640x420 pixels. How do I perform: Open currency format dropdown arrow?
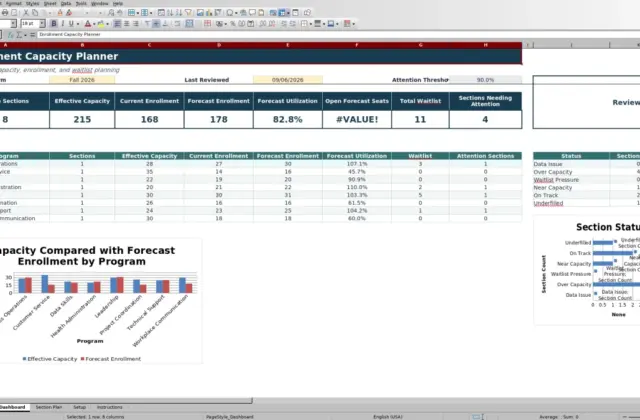(225, 24)
